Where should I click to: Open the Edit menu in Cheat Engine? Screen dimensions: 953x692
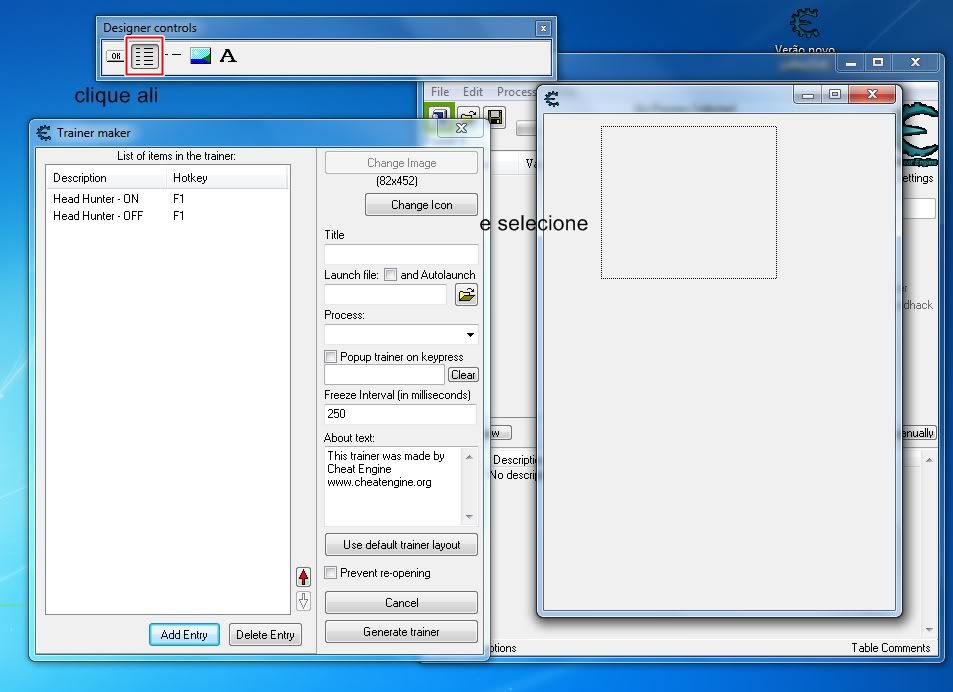tap(473, 92)
